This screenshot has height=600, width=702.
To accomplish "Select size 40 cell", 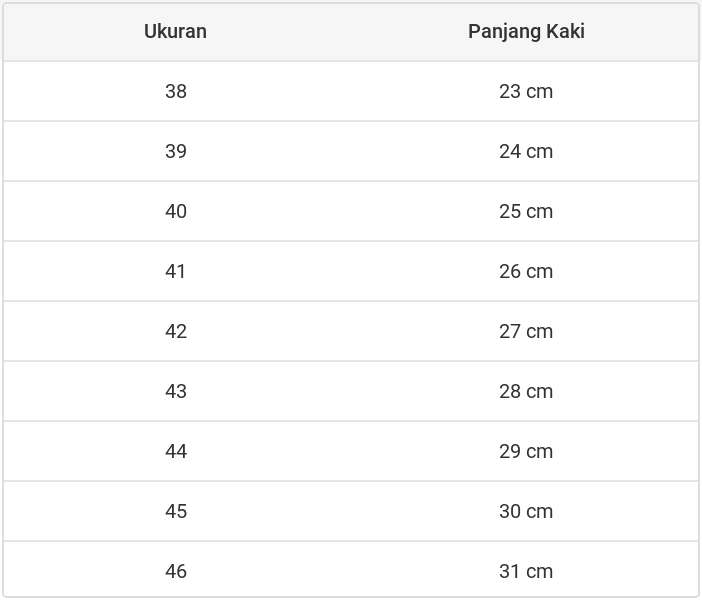I will (176, 211).
